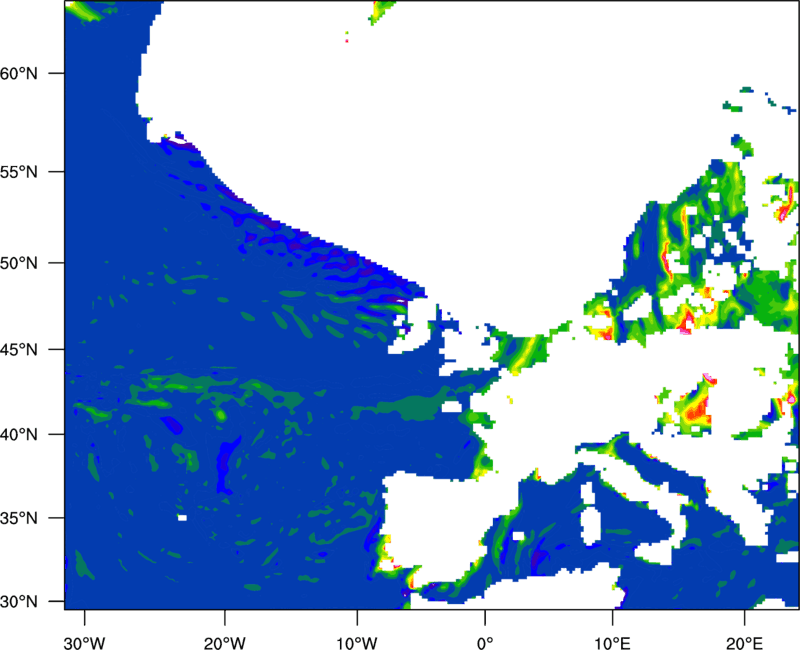Click the 40°N latitude label
Image resolution: width=800 pixels, height=650 pixels.
pos(19,435)
